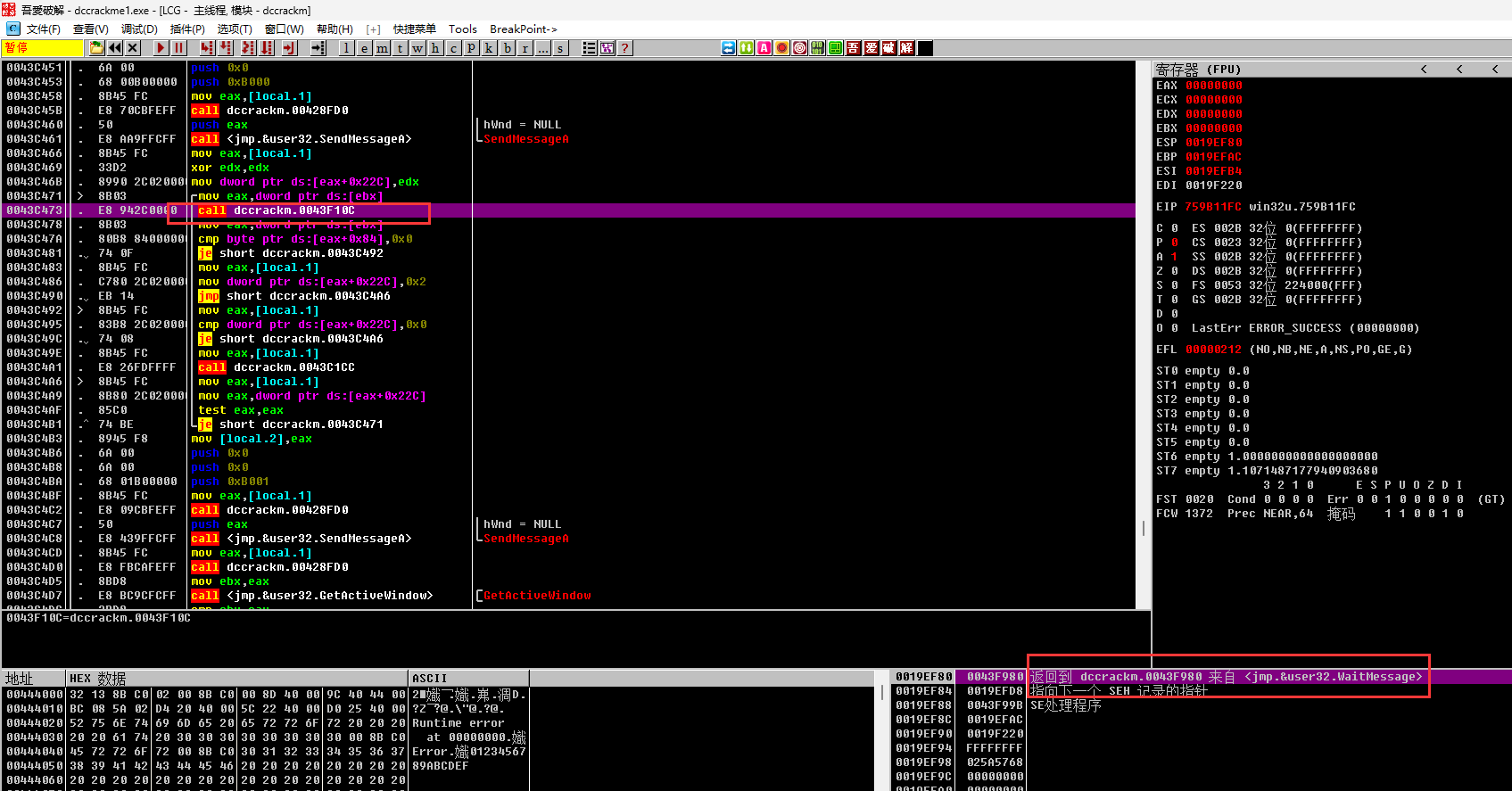The height and width of the screenshot is (791, 1512).
Task: Show Breakpoints window with 'b' button
Action: 507,48
